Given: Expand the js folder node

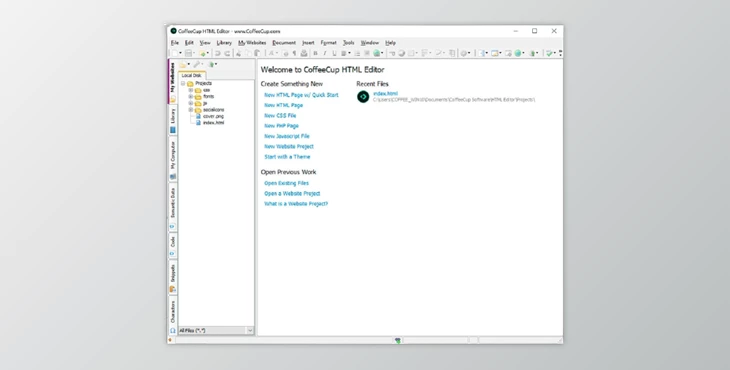Looking at the screenshot, I should [x=191, y=103].
